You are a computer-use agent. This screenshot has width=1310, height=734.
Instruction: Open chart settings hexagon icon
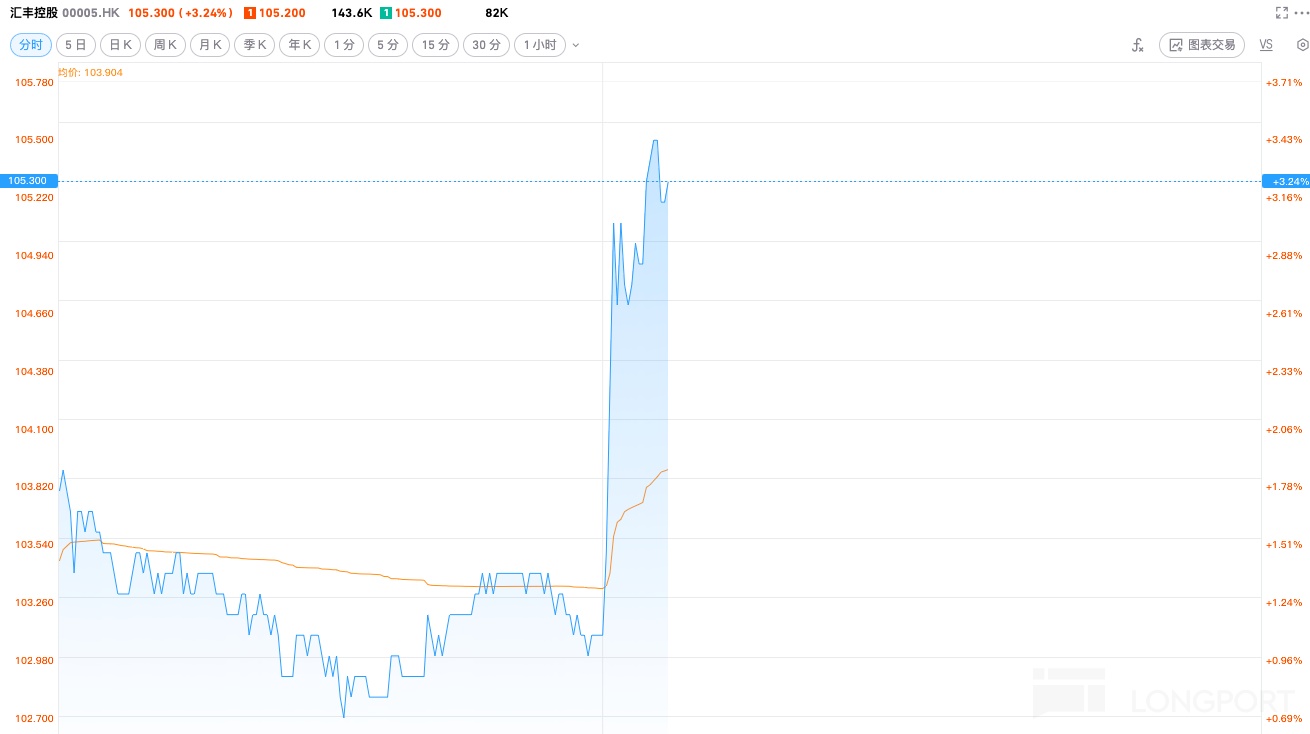pos(1302,45)
